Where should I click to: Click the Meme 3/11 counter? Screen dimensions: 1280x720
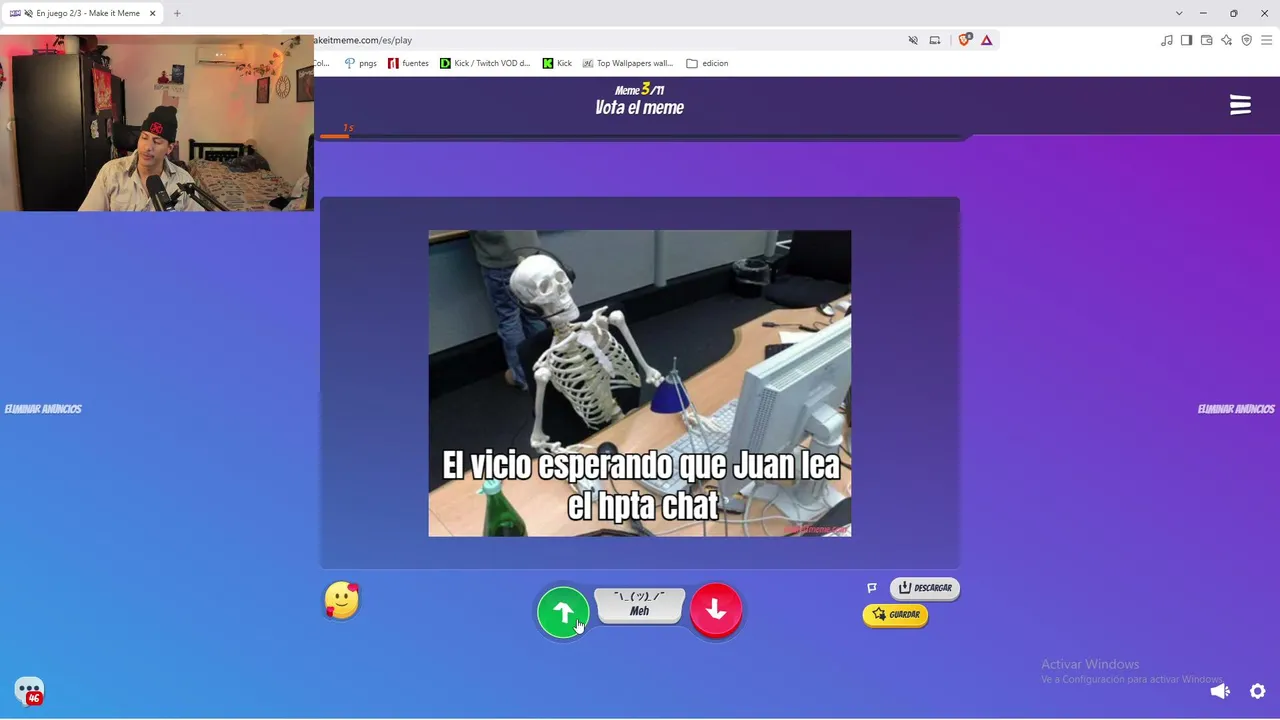point(639,90)
